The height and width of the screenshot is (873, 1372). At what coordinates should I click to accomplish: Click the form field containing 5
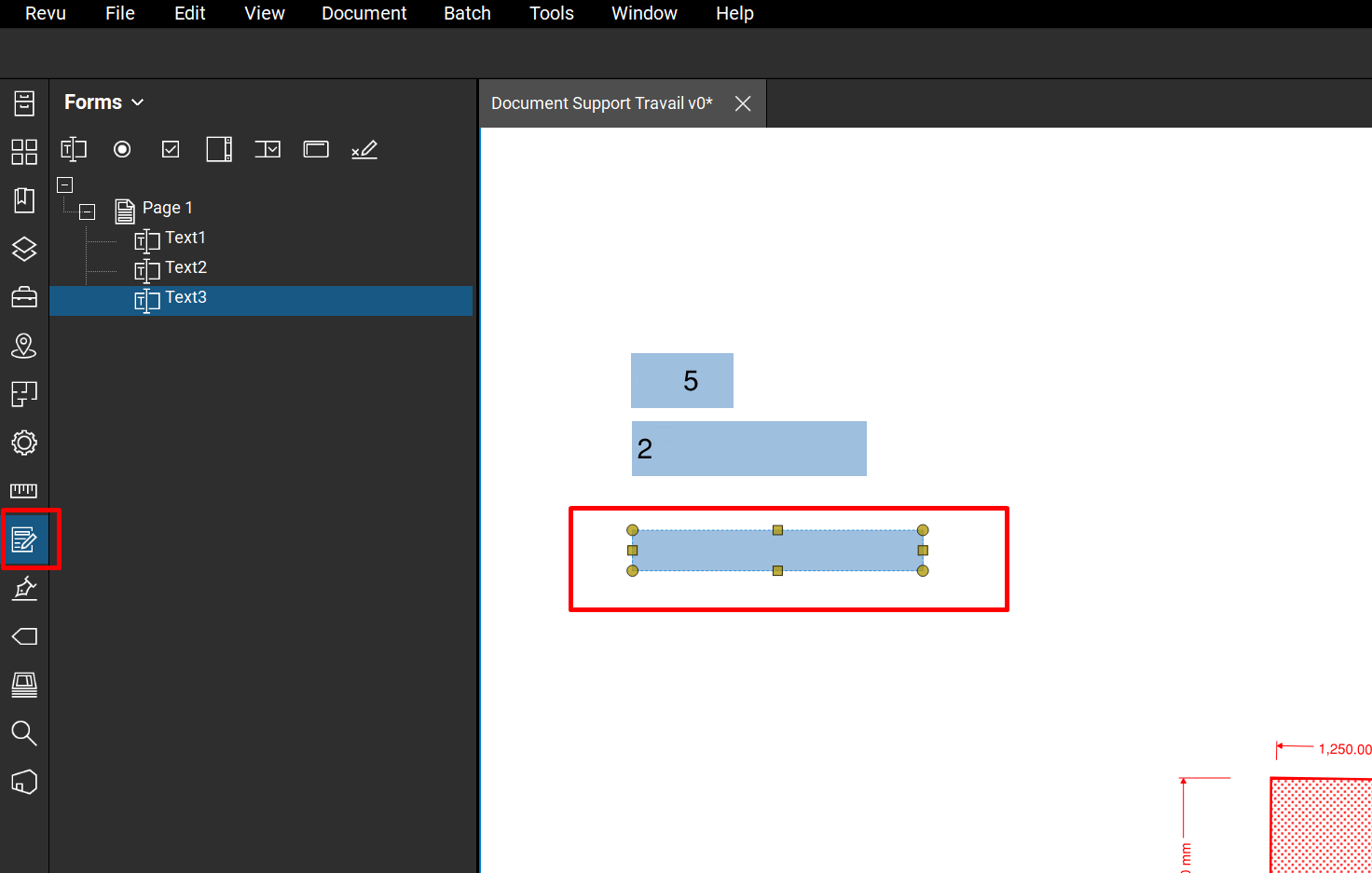pyautogui.click(x=681, y=380)
